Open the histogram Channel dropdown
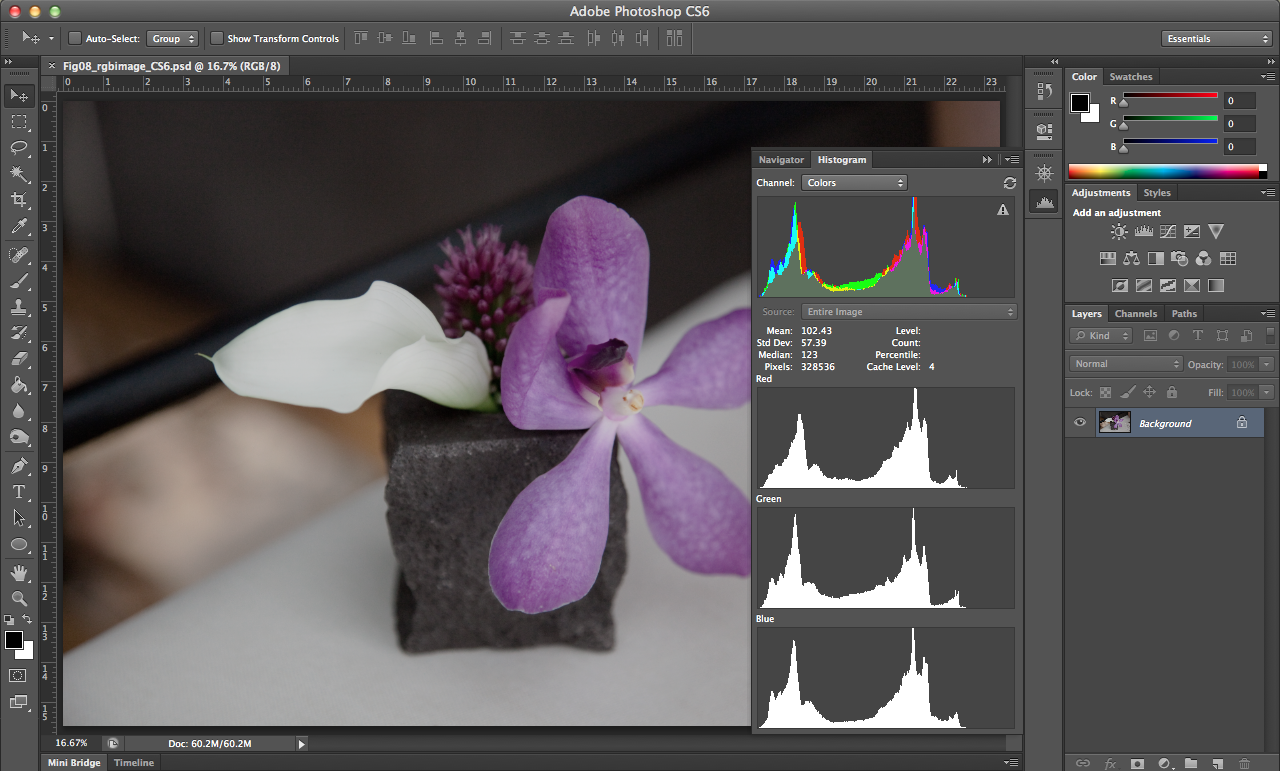The width and height of the screenshot is (1280, 771). [854, 183]
